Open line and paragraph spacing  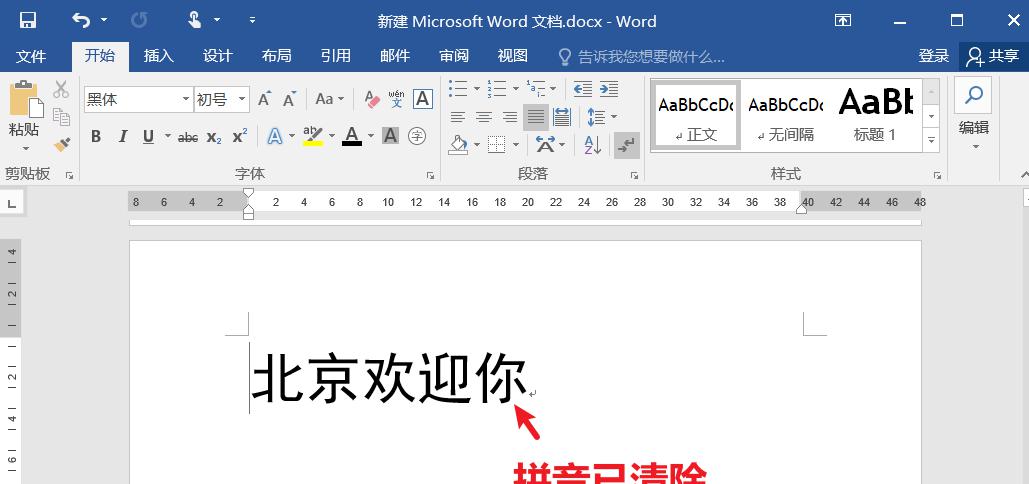[596, 117]
